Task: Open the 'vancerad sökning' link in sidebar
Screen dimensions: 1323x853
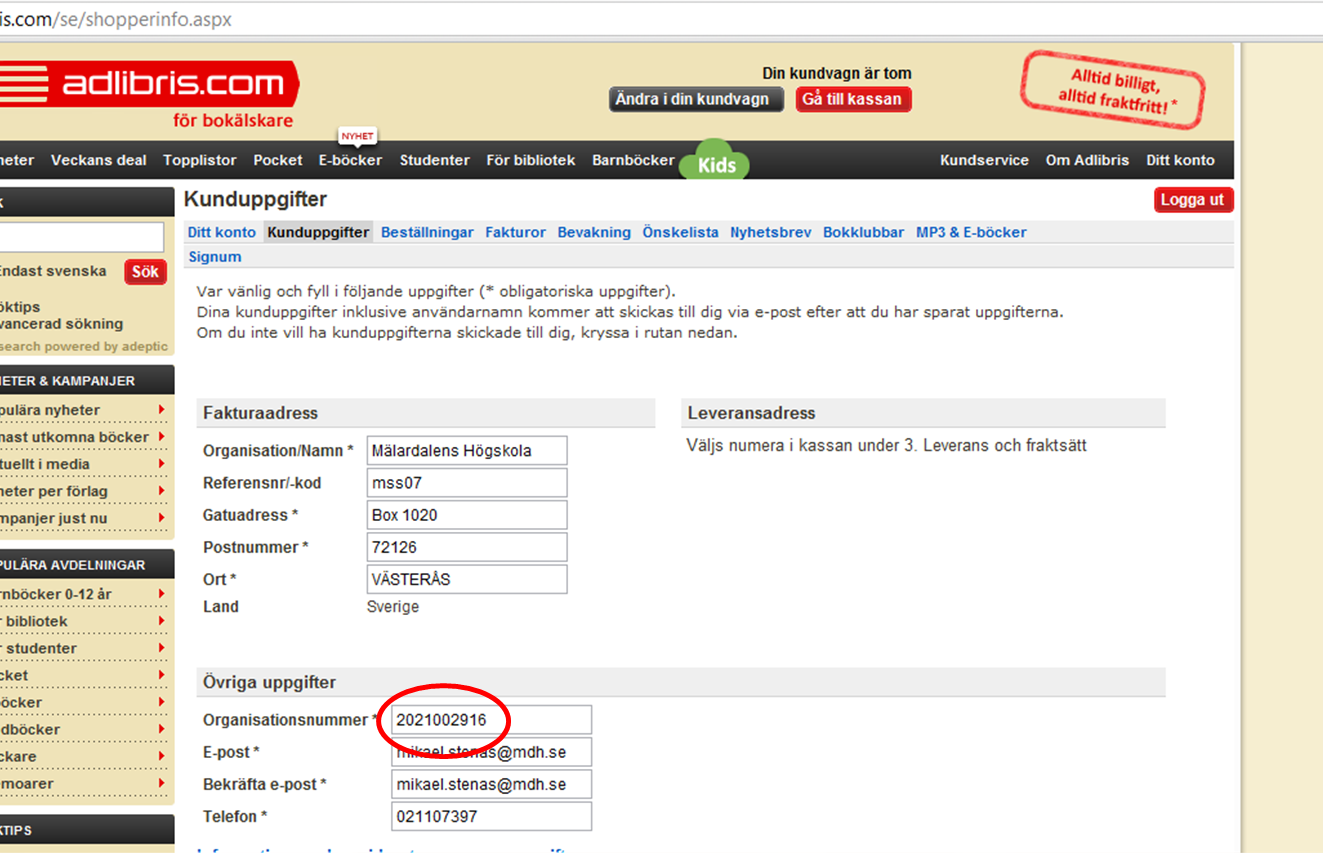Action: pos(62,324)
